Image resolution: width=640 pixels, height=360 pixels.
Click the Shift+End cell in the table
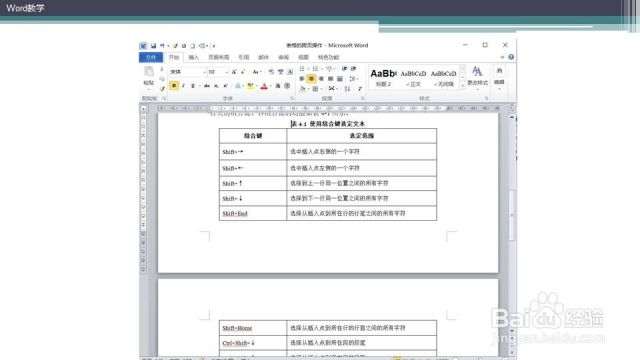tap(253, 213)
